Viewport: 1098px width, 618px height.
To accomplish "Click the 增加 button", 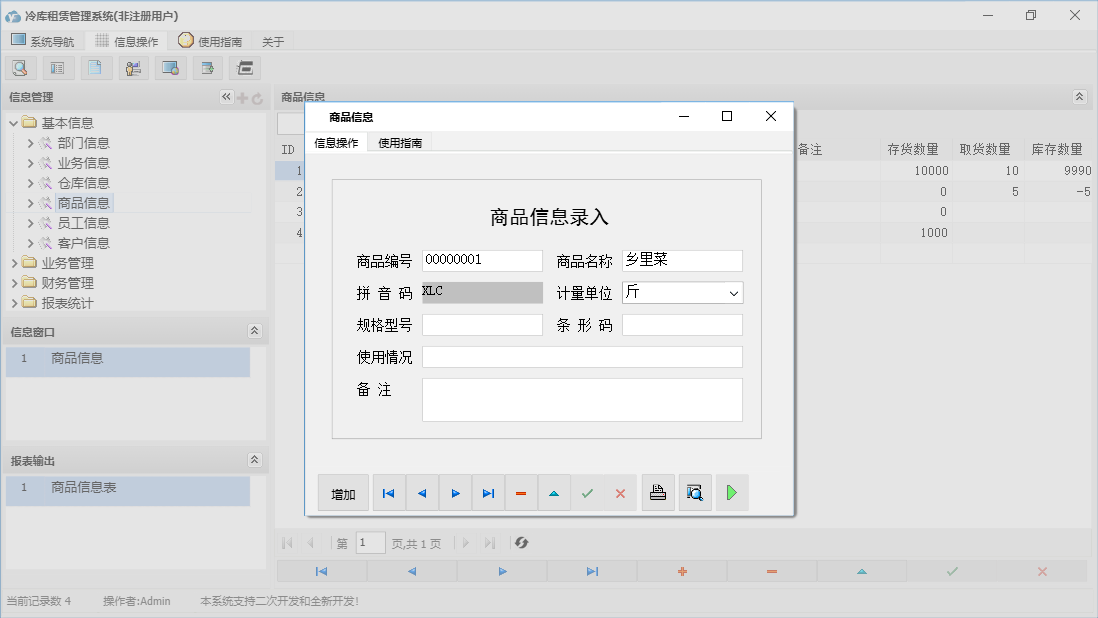I will point(343,493).
